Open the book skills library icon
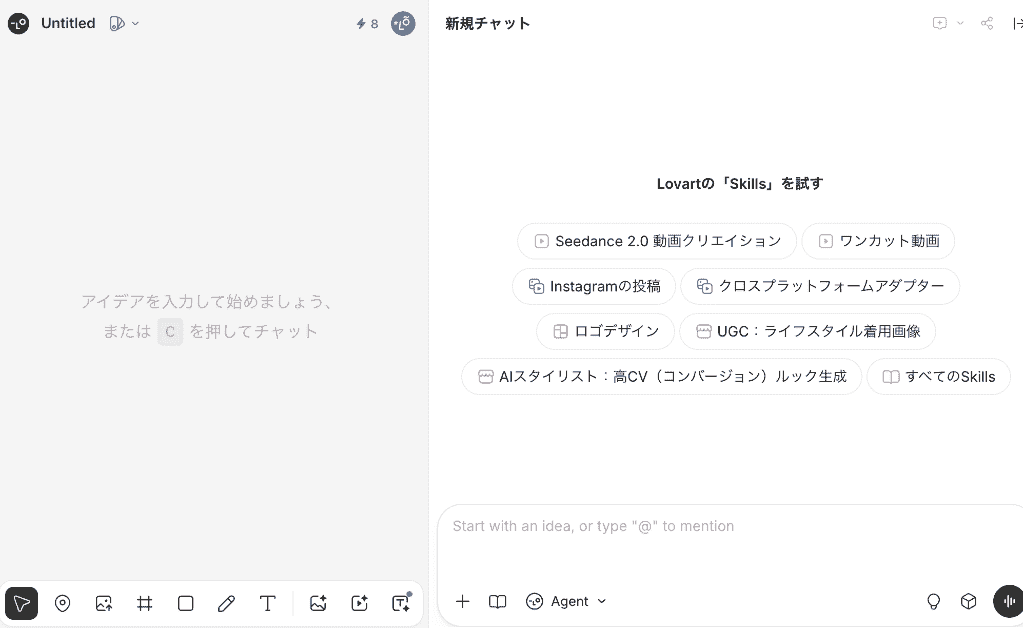 tap(498, 601)
